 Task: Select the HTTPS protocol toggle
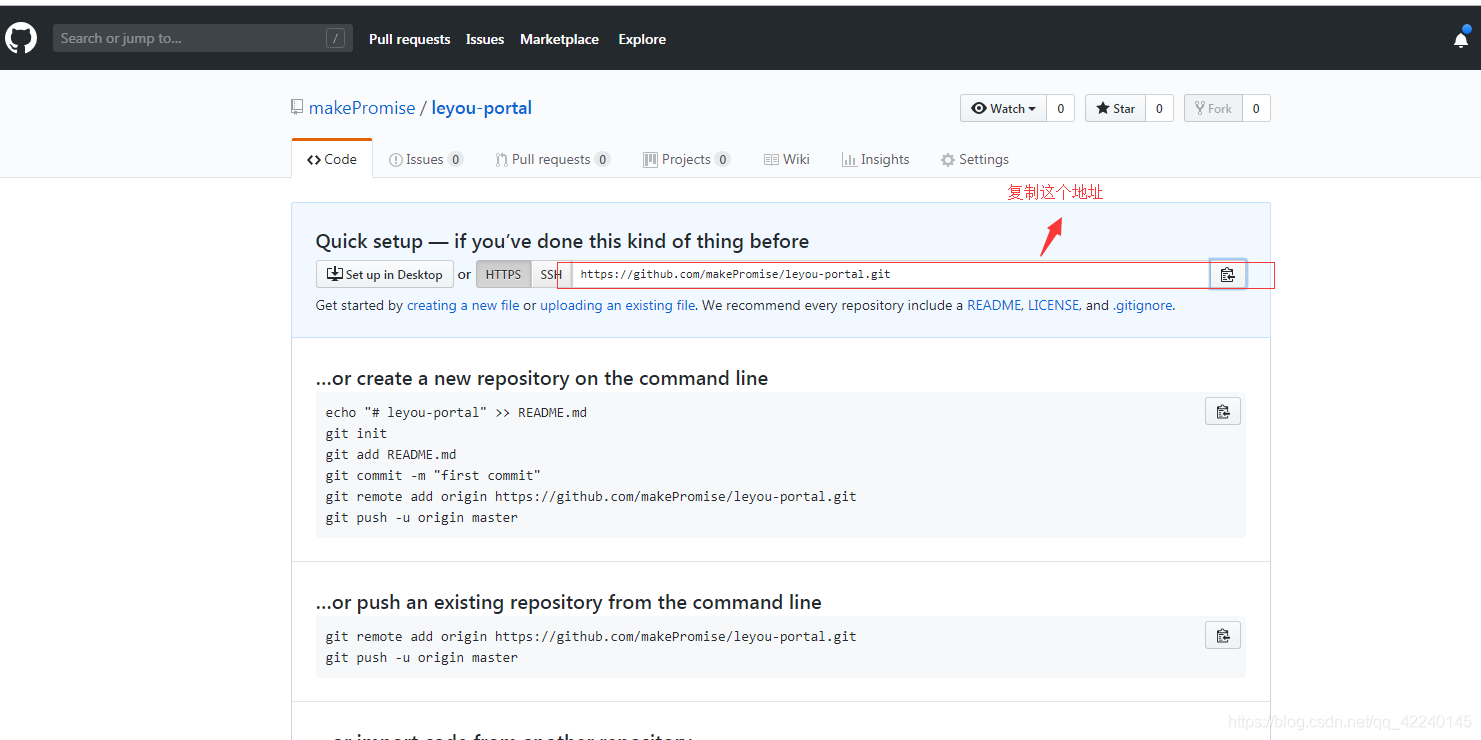(x=503, y=274)
